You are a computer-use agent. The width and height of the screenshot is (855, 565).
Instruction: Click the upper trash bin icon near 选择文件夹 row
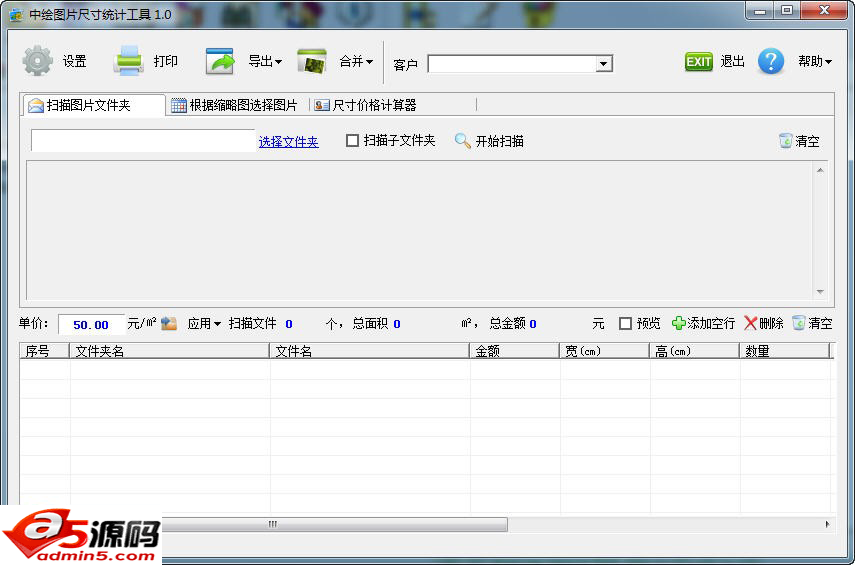tap(785, 141)
